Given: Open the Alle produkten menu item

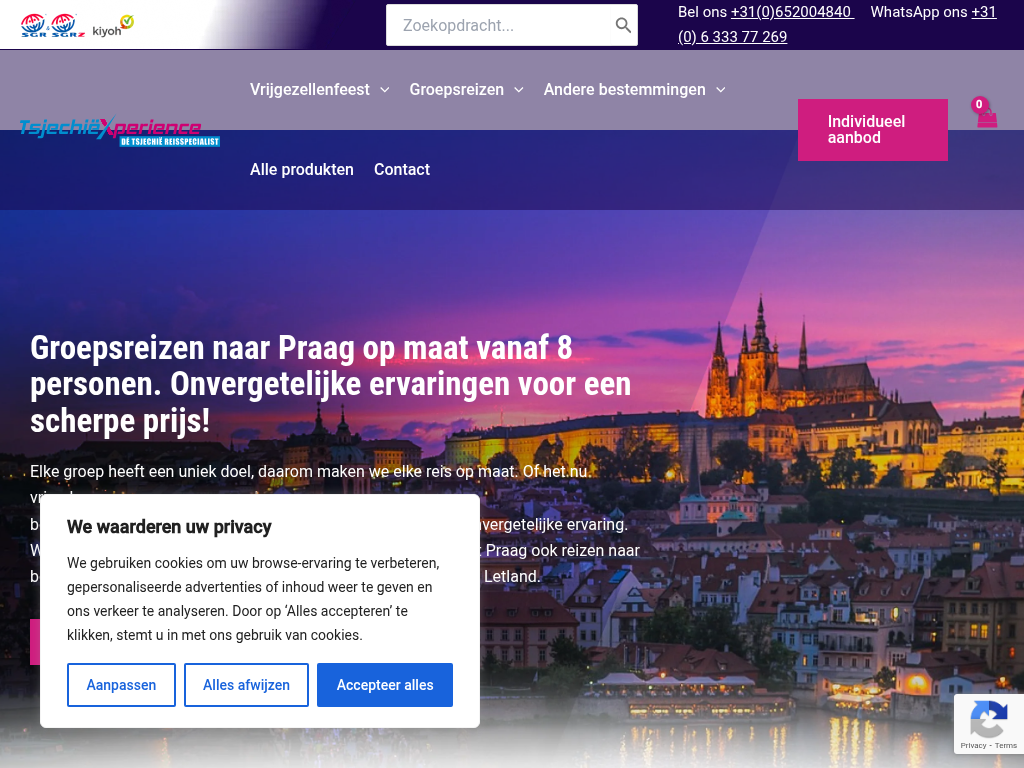Looking at the screenshot, I should [301, 169].
